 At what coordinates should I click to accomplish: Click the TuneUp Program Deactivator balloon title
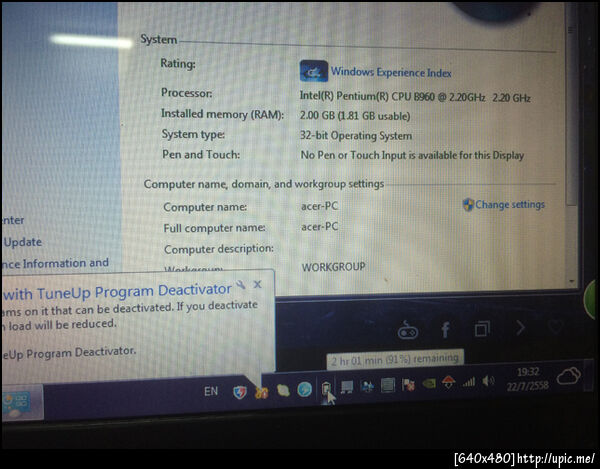[118, 292]
